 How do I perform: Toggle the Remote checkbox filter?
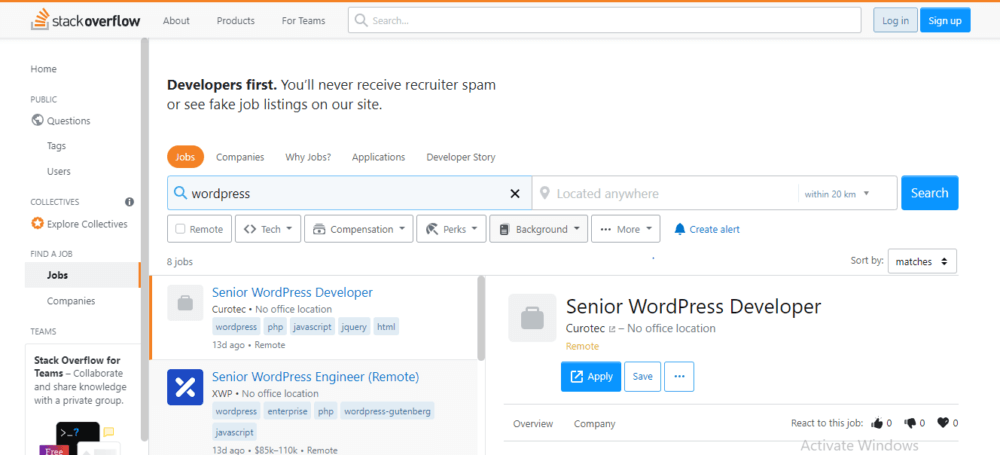pos(180,229)
